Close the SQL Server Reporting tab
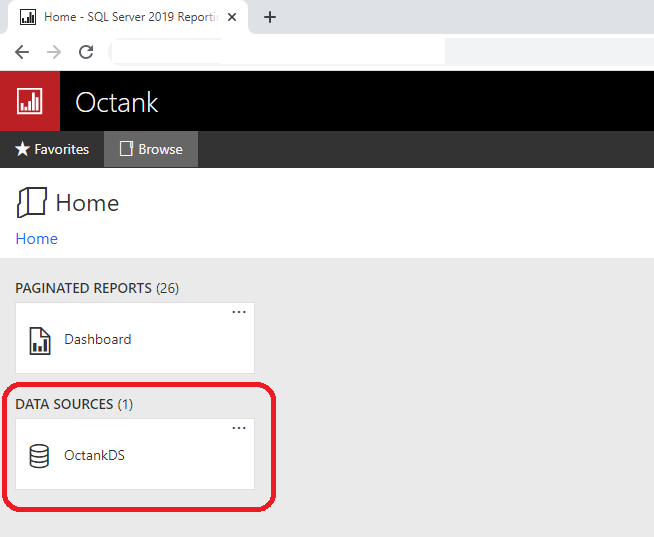This screenshot has height=537, width=654. [x=232, y=17]
